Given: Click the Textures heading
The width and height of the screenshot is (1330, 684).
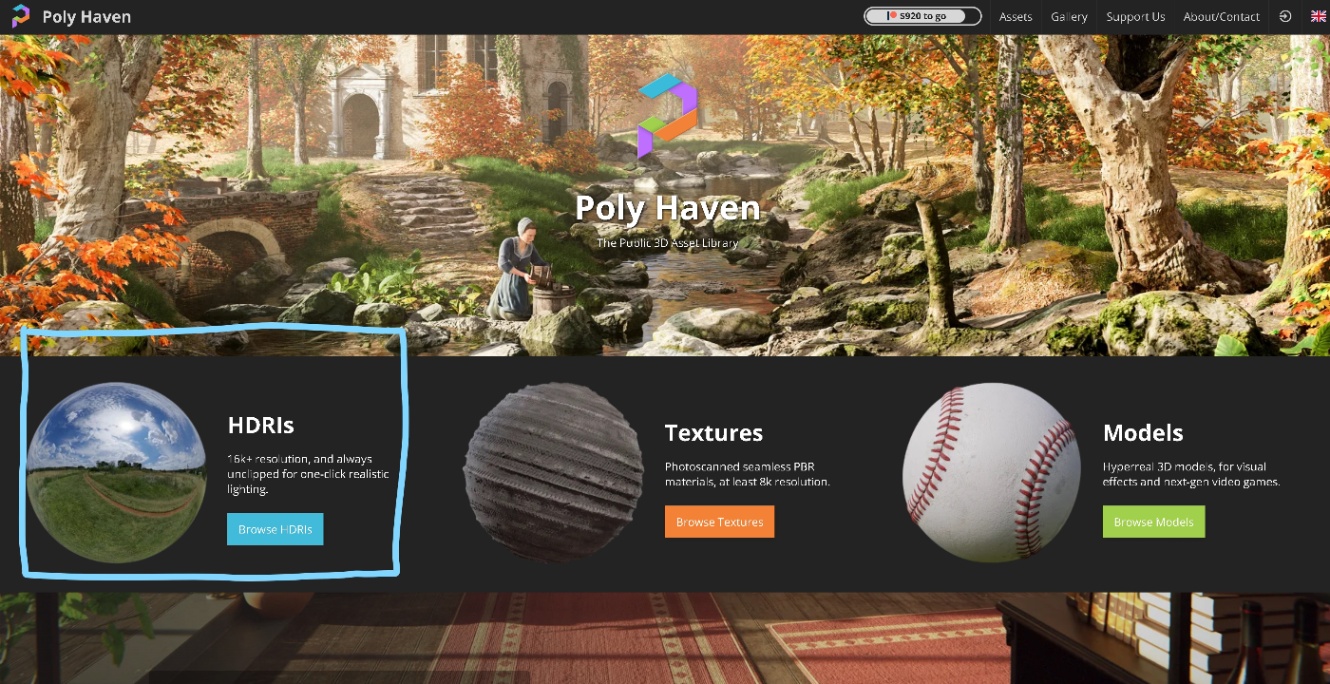Looking at the screenshot, I should coord(714,433).
